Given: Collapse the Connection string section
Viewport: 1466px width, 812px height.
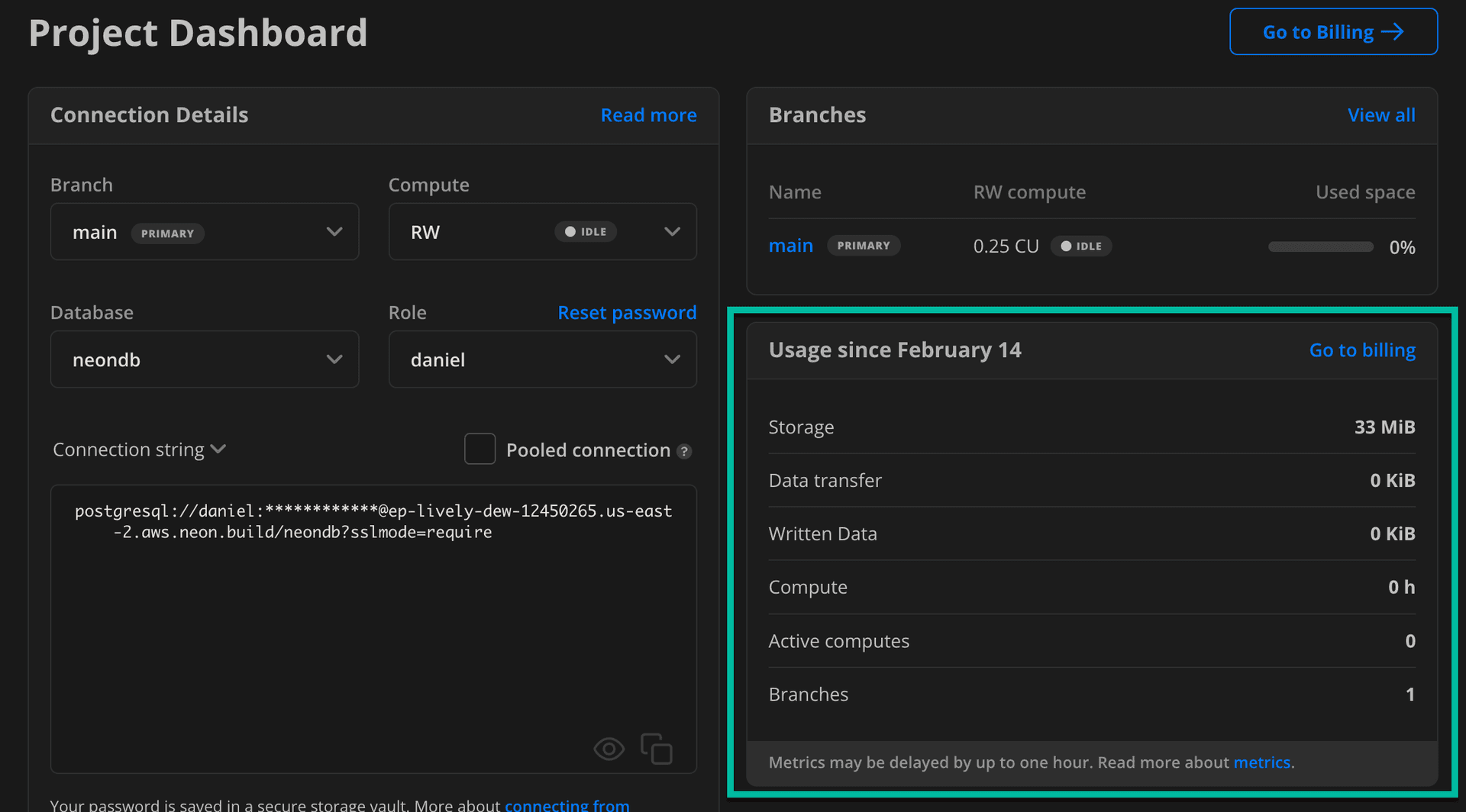Looking at the screenshot, I should [x=219, y=449].
